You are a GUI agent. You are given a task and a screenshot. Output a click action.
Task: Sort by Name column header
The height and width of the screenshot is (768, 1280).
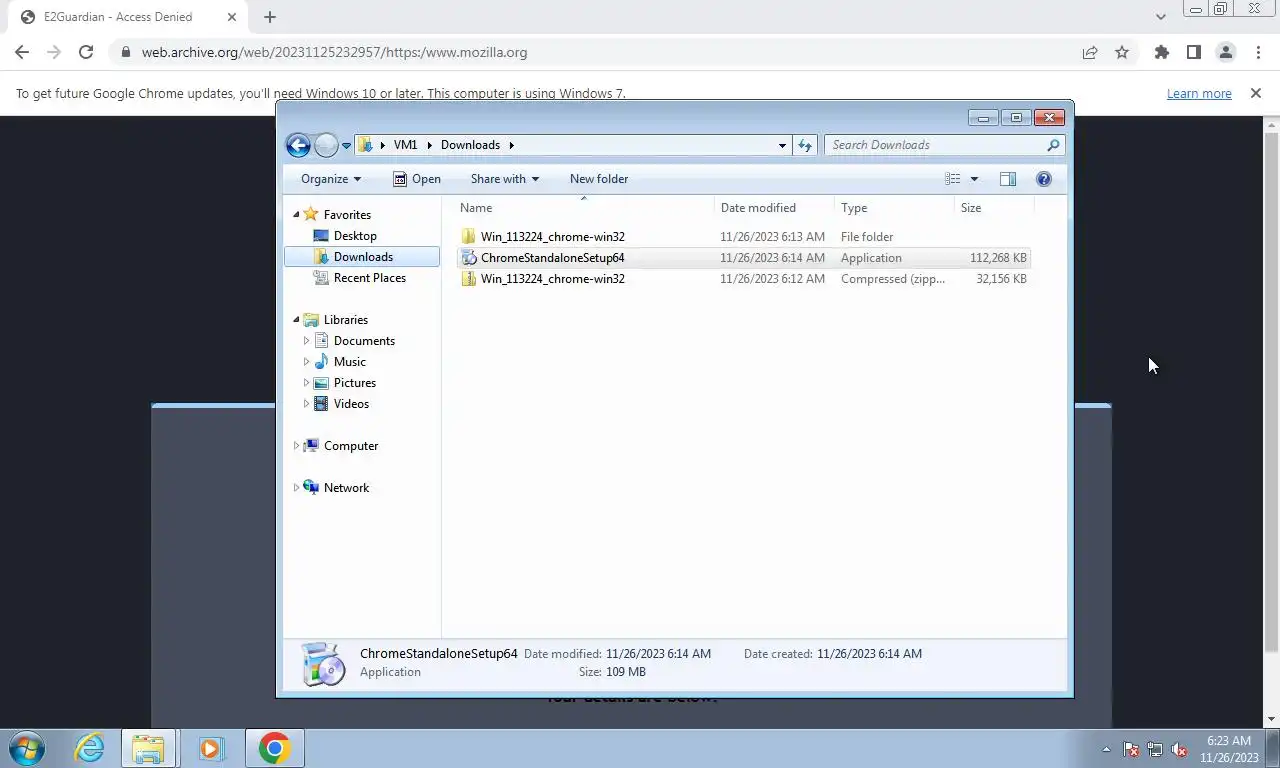pos(584,208)
